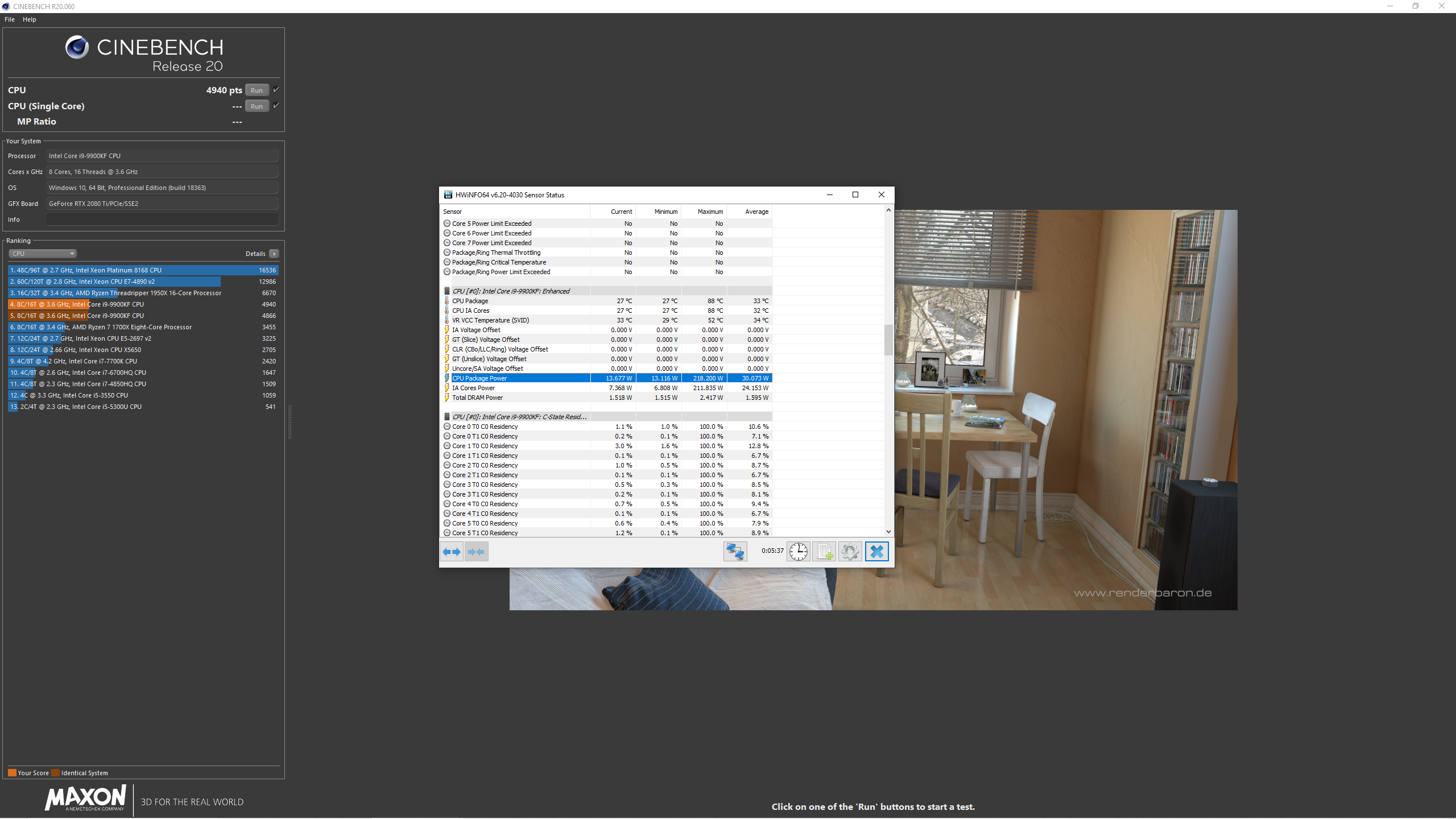Click the HWiNFO shrink columns arrows icon

(x=476, y=552)
